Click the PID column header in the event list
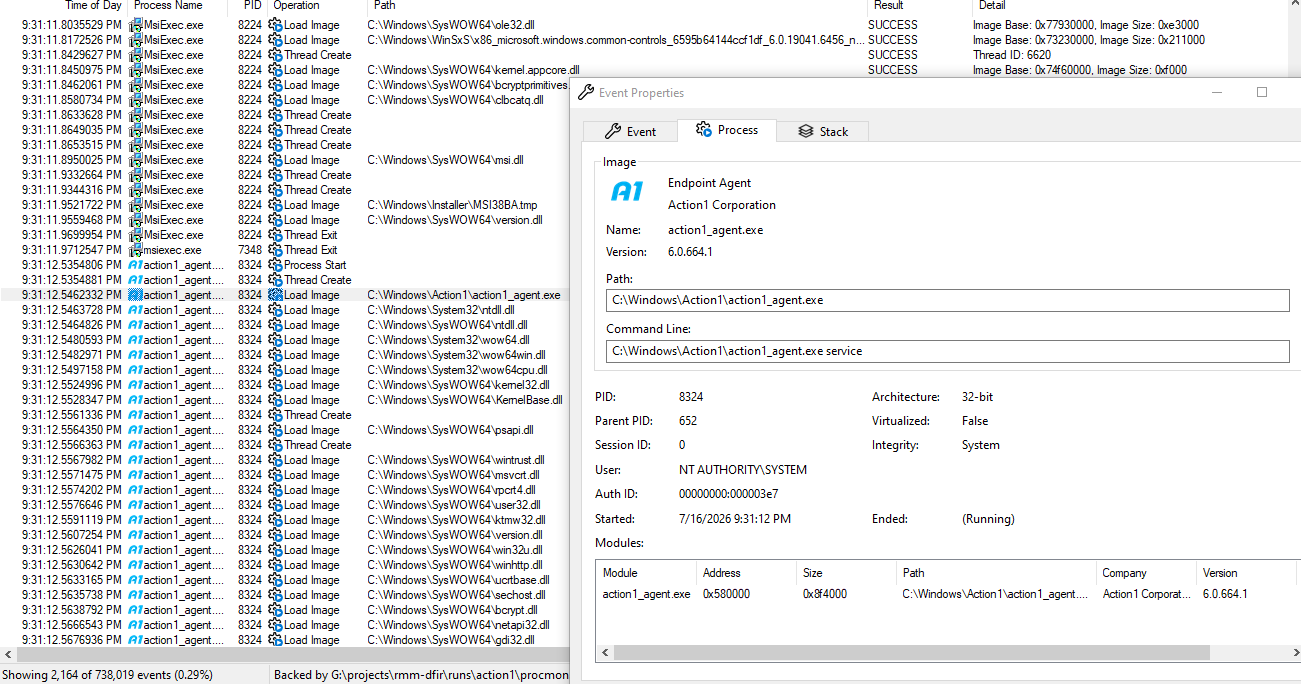Viewport: 1301px width, 684px height. [251, 6]
